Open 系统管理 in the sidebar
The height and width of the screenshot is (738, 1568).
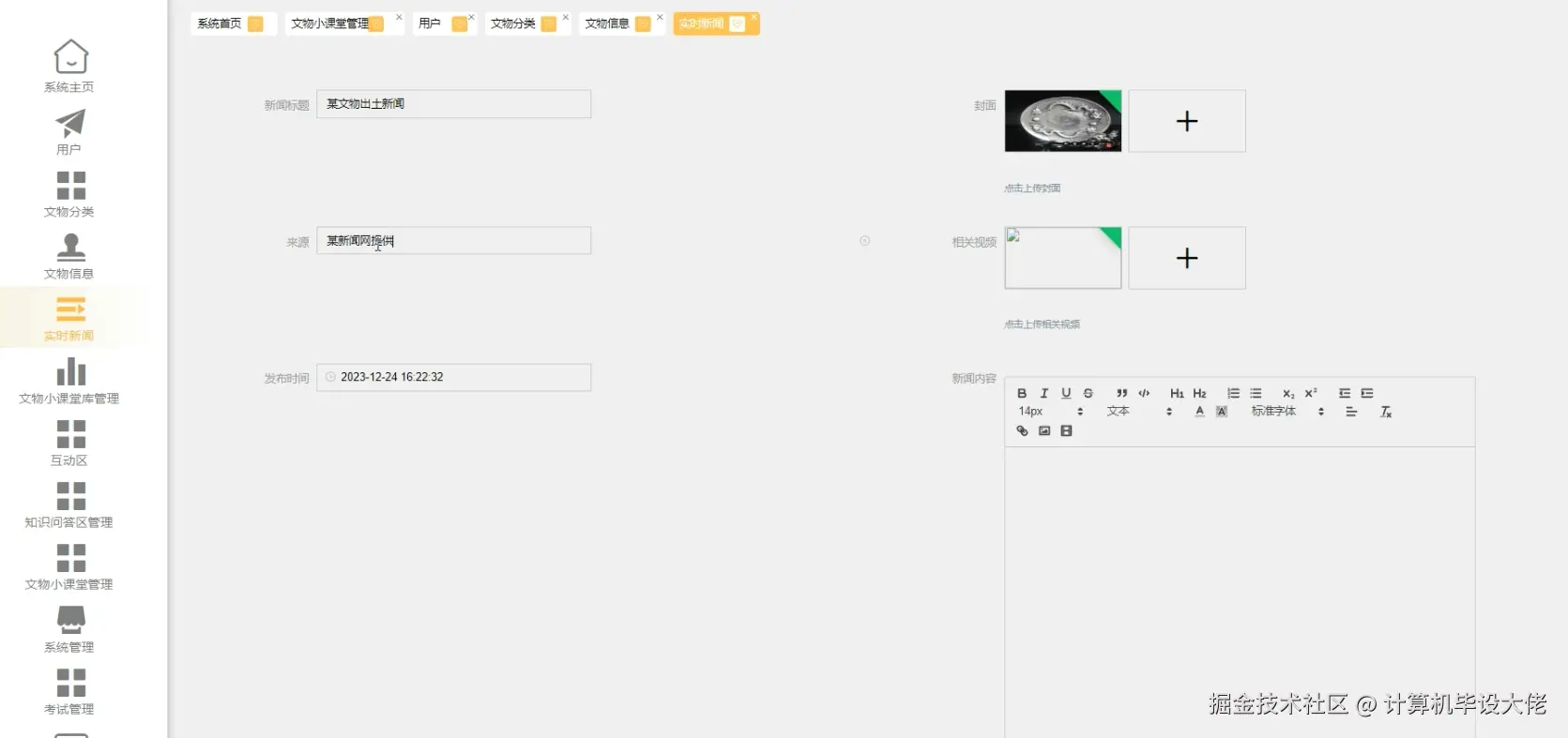(69, 629)
